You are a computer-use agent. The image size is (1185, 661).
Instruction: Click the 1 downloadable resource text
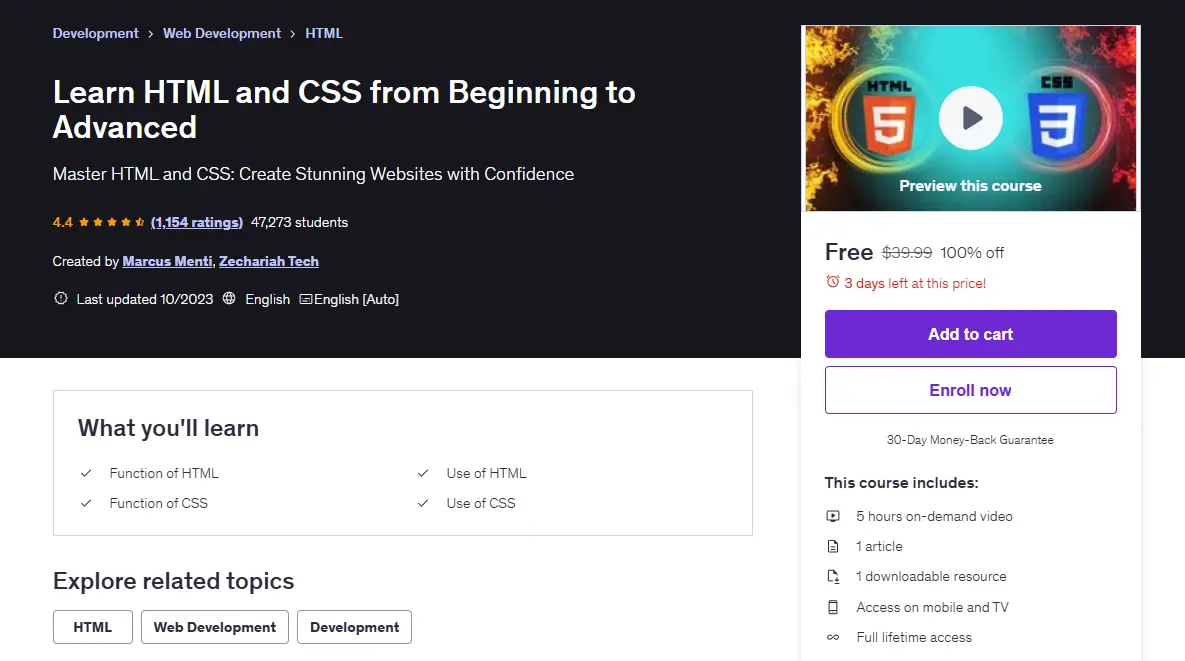(x=931, y=576)
